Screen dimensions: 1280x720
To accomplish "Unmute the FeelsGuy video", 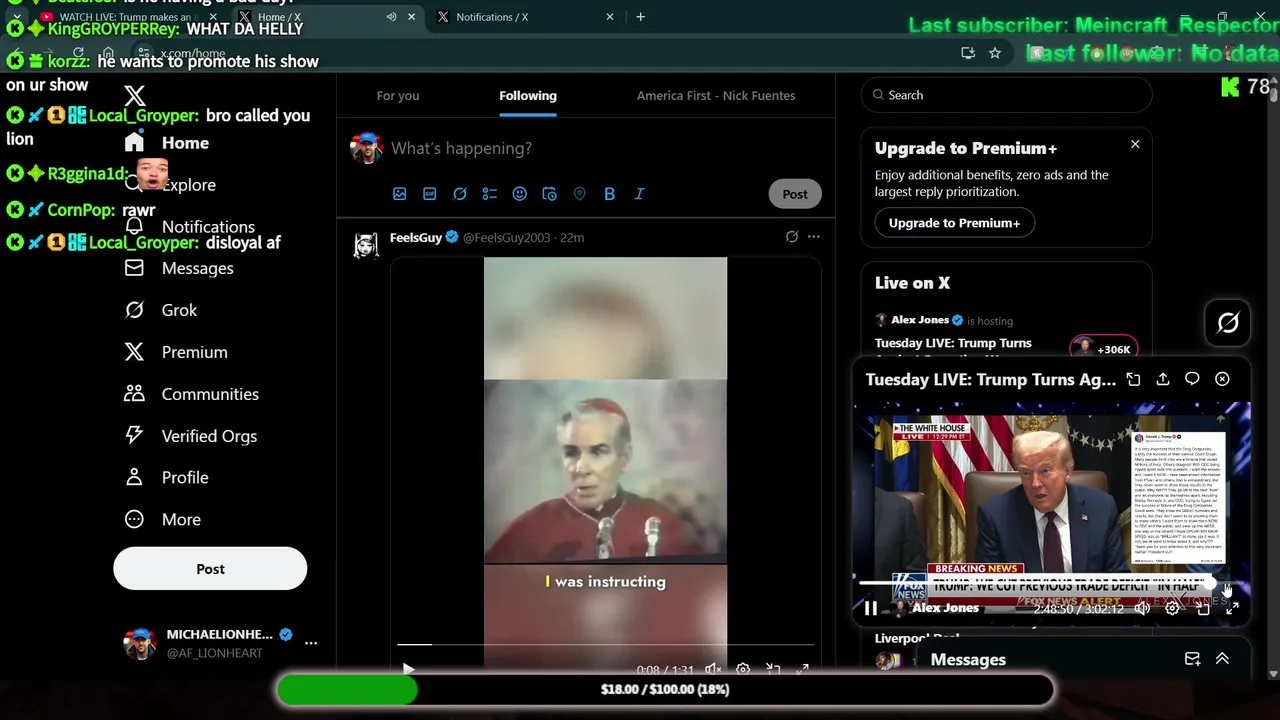I will pos(713,670).
